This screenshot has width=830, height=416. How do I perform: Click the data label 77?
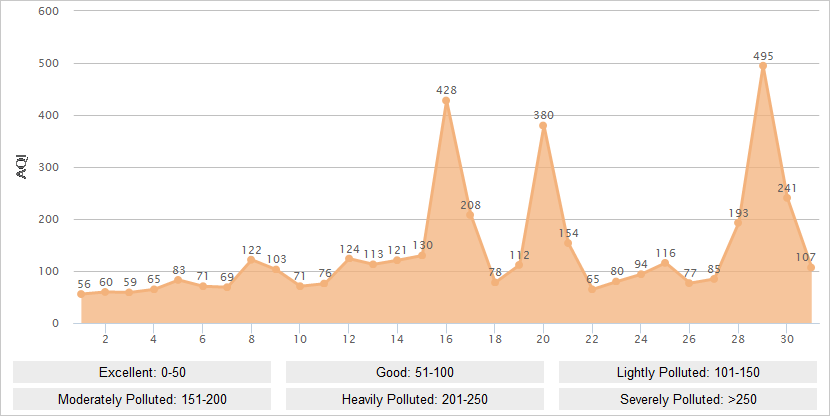(x=690, y=273)
